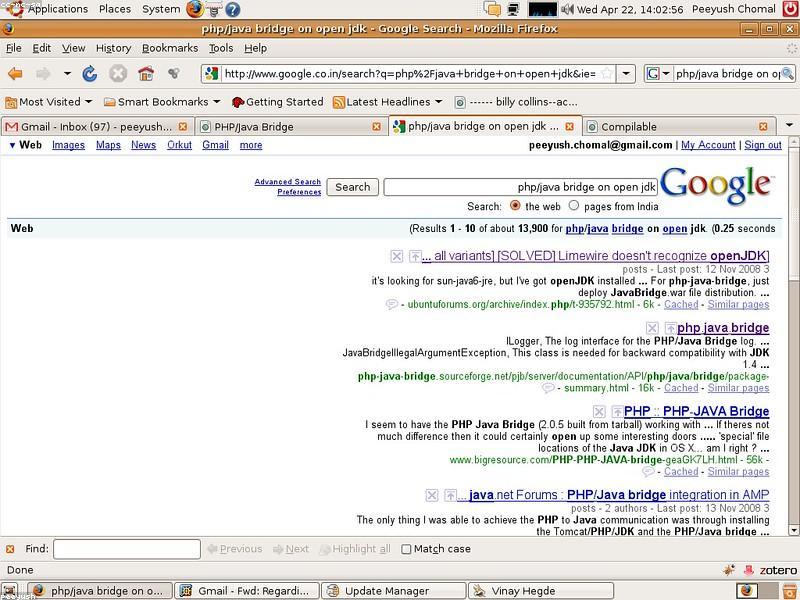The image size is (800, 600).
Task: Promote the java.net Forums result with arrow icon
Action: [450, 495]
